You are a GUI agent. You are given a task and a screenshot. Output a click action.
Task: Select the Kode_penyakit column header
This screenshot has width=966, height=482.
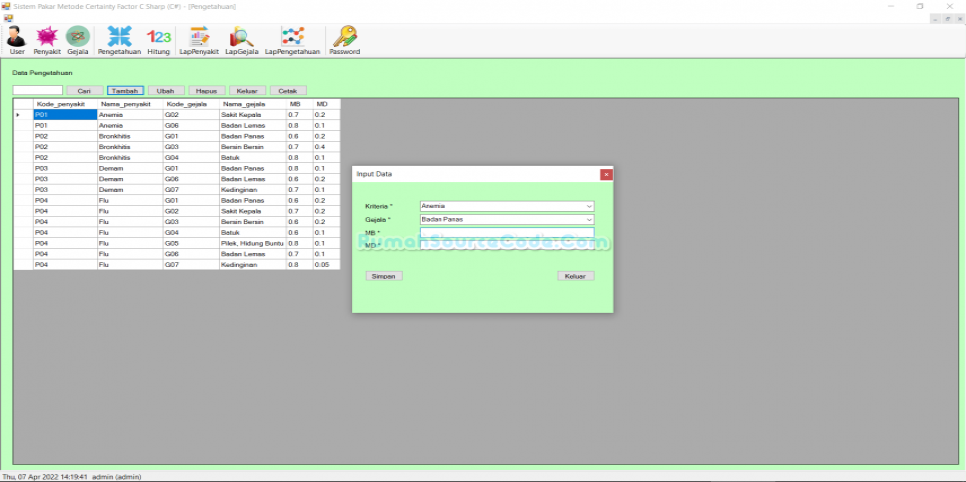[60, 103]
